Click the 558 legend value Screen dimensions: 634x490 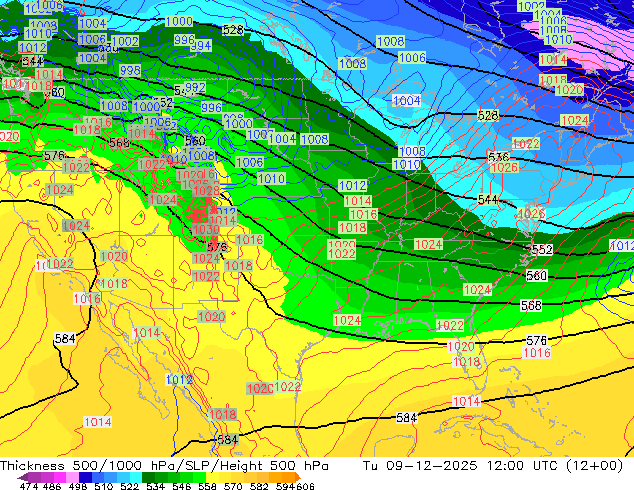tap(207, 486)
